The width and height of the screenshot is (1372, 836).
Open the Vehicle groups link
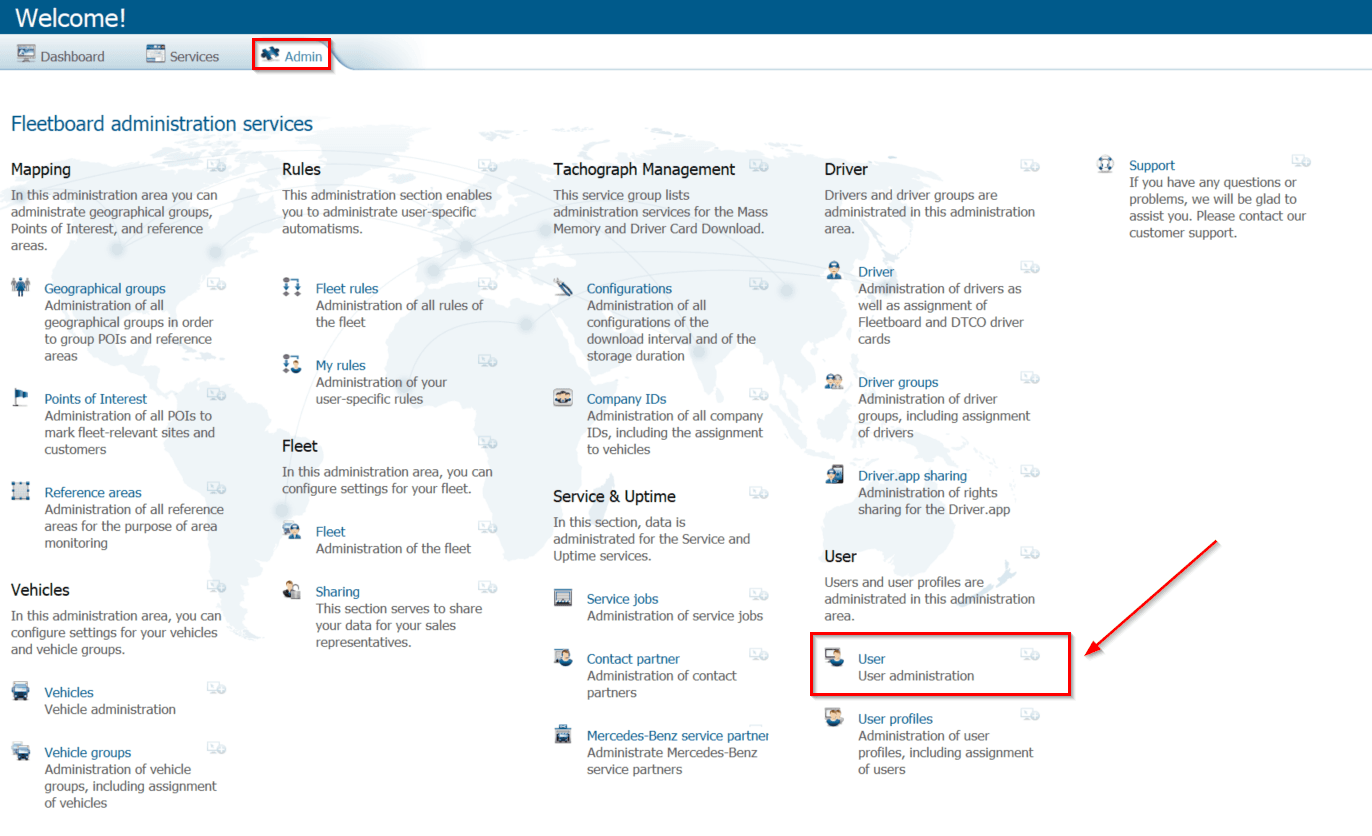point(87,752)
